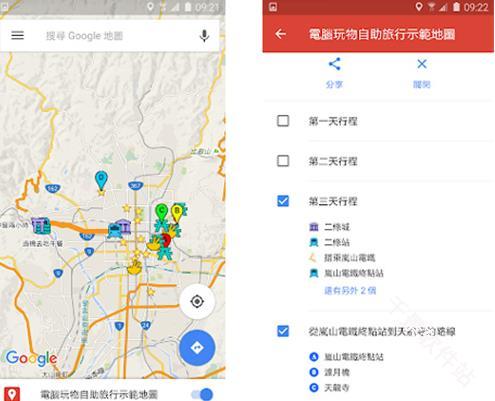Uncheck the 從嵐山電鐵終點站到天龍寺的路線 checkbox
495x401 pixels.
point(283,331)
